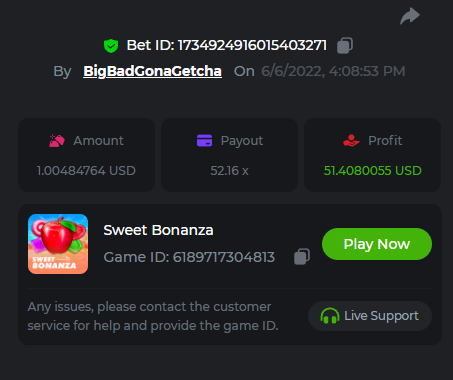Click the pink Amount coins icon
The image size is (453, 380).
tap(57, 141)
